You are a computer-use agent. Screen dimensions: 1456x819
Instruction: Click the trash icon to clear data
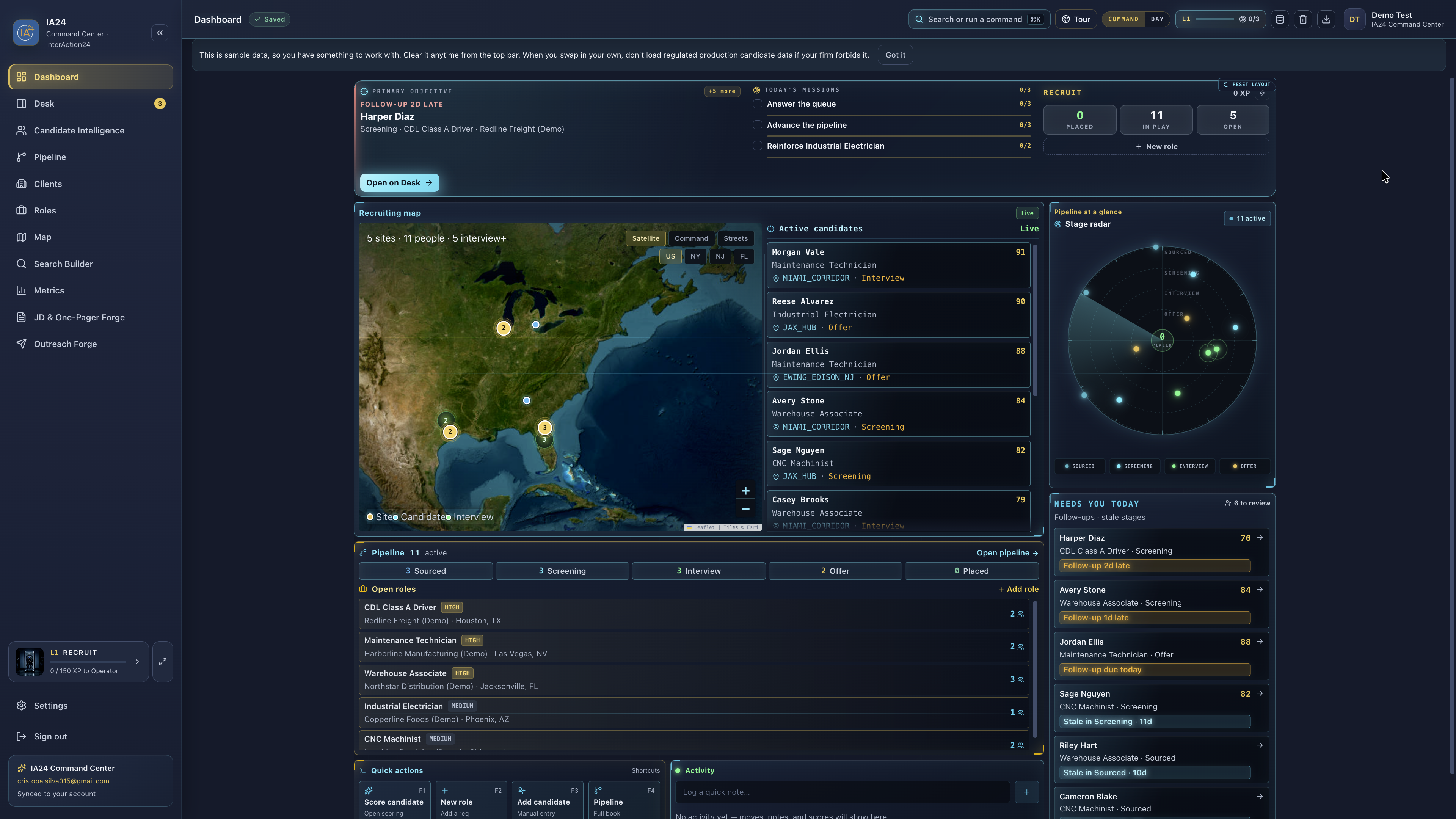pyautogui.click(x=1304, y=19)
